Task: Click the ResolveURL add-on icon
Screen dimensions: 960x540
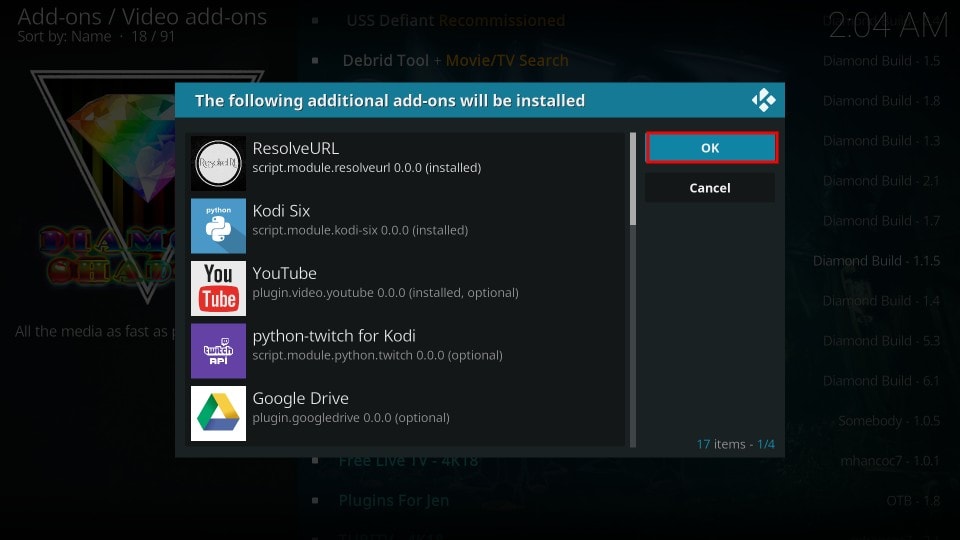Action: [x=218, y=163]
